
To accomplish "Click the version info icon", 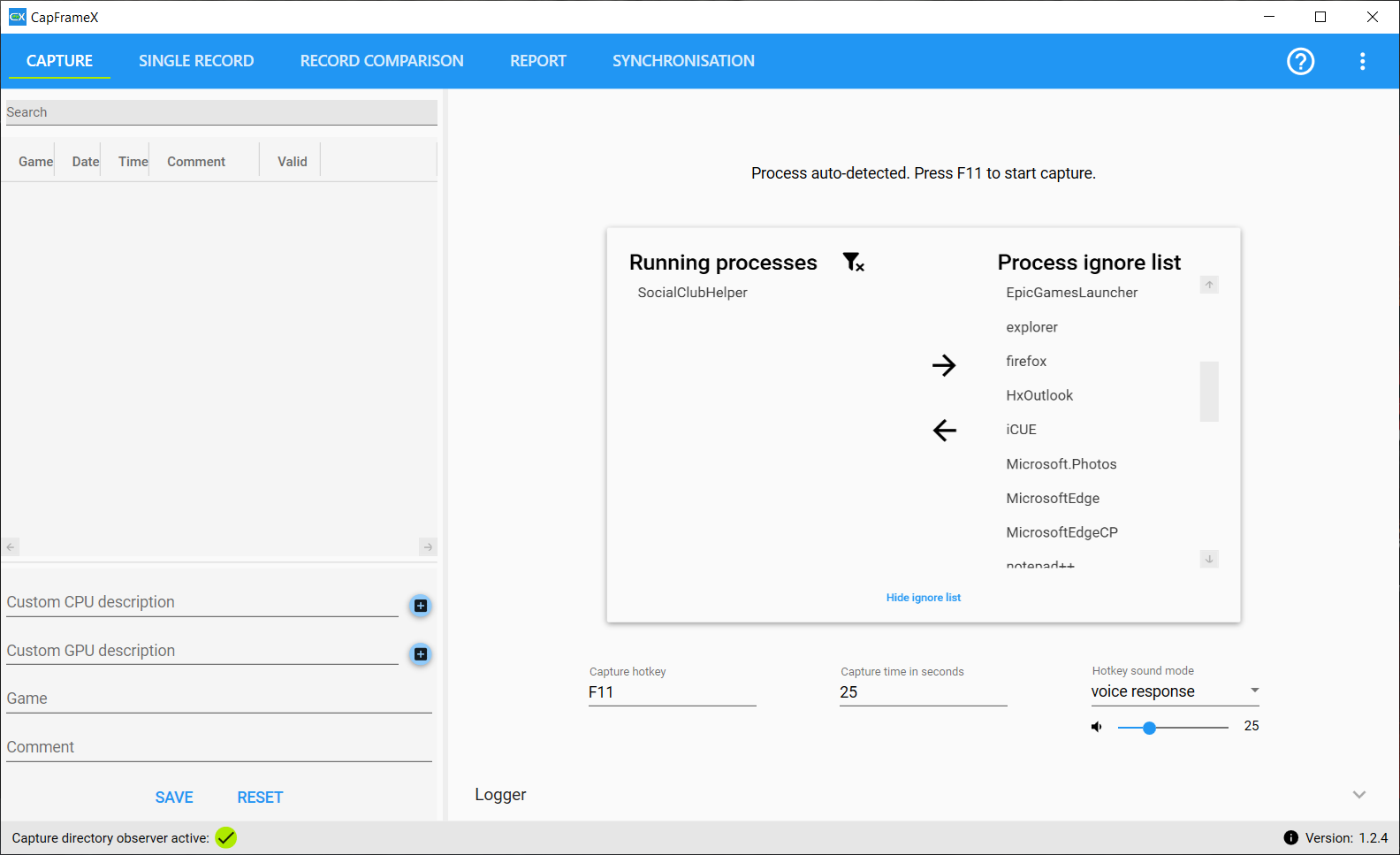I will click(1290, 837).
